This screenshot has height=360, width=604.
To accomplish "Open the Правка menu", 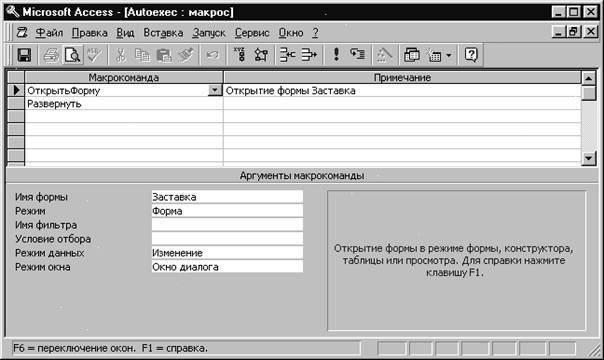I will tap(89, 33).
